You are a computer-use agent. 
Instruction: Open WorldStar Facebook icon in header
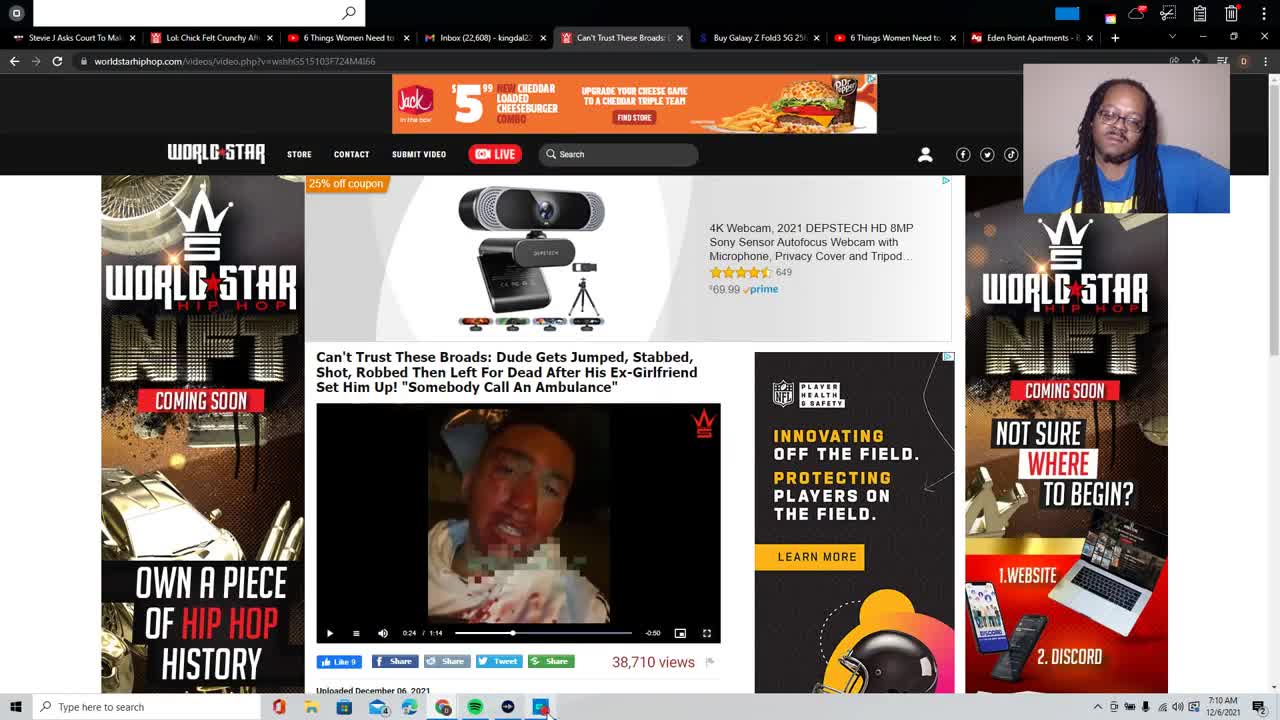click(x=963, y=154)
